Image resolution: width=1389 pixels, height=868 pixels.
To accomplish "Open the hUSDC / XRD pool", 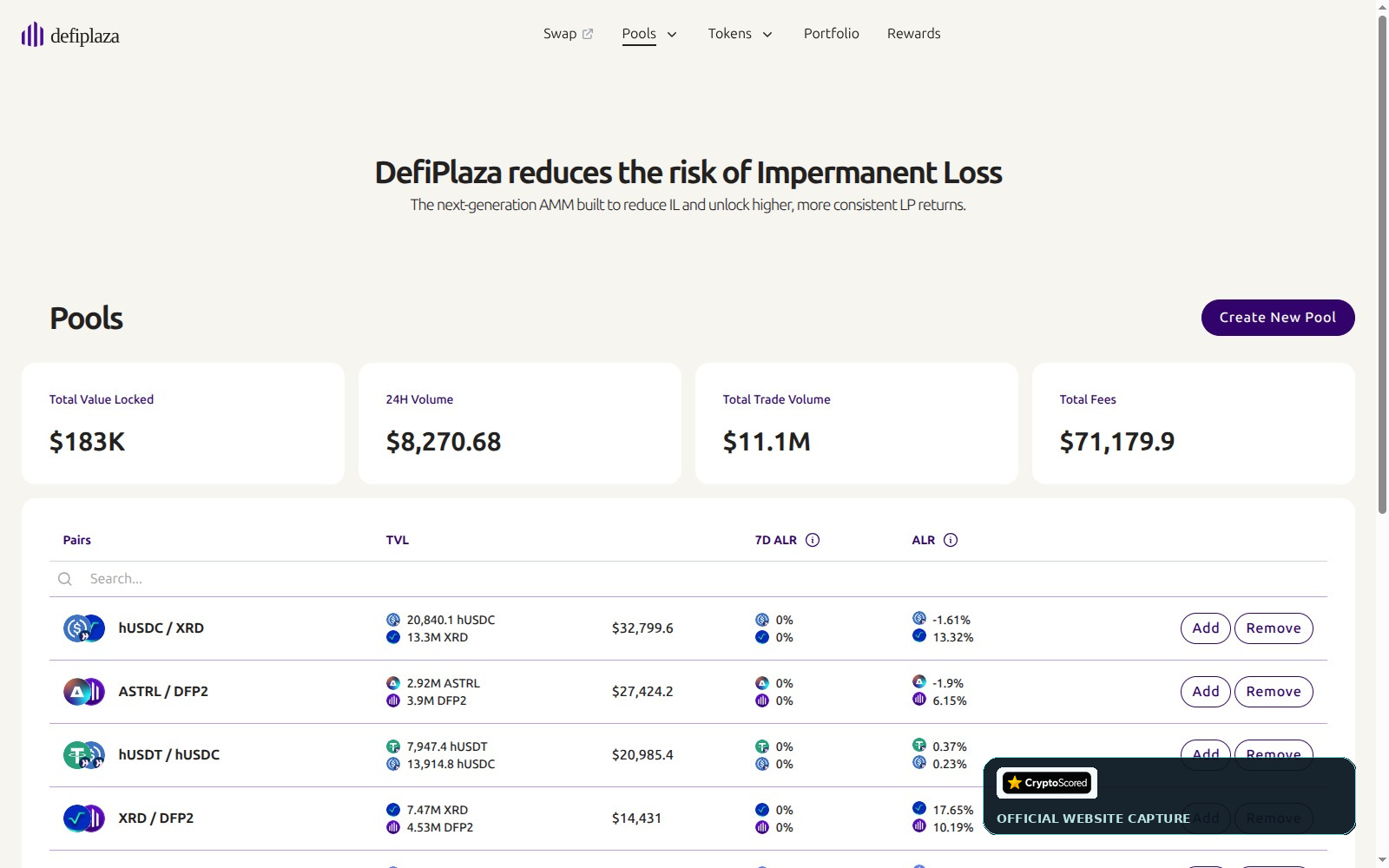I will [x=161, y=628].
